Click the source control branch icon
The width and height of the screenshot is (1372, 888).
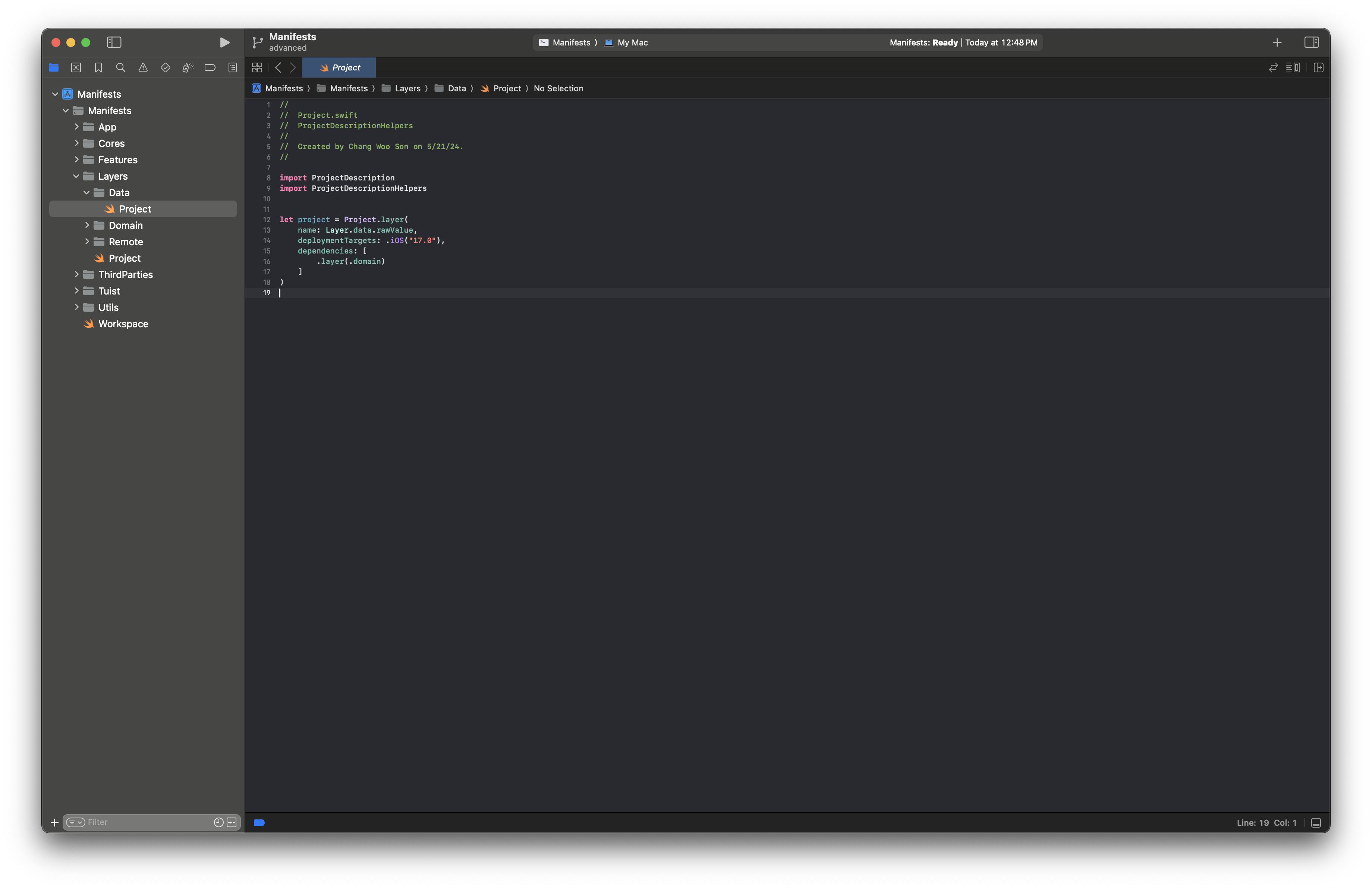[257, 42]
